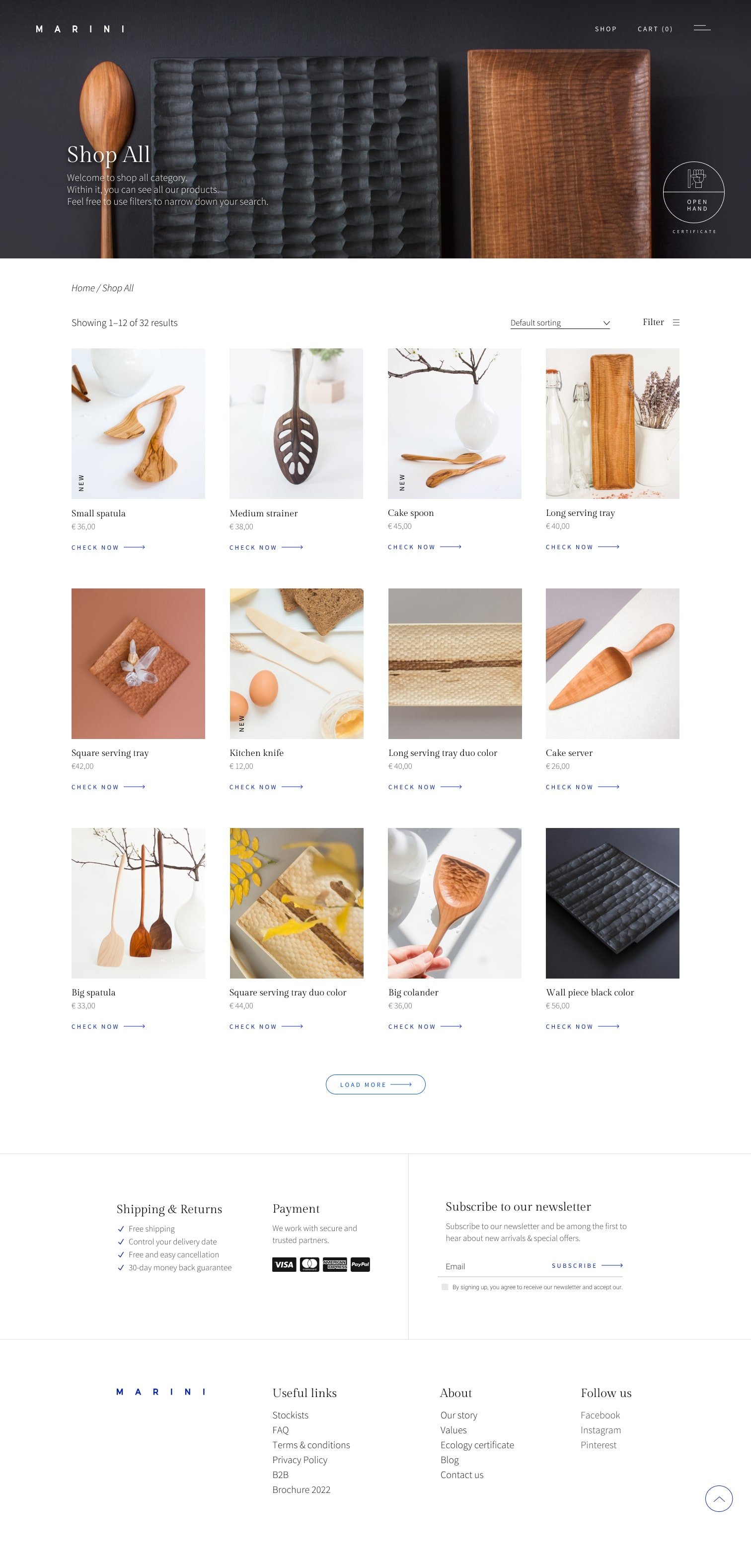Screen dimensions: 751x1568
Task: Click the scroll-to-top arrow circle
Action: coord(718,1498)
